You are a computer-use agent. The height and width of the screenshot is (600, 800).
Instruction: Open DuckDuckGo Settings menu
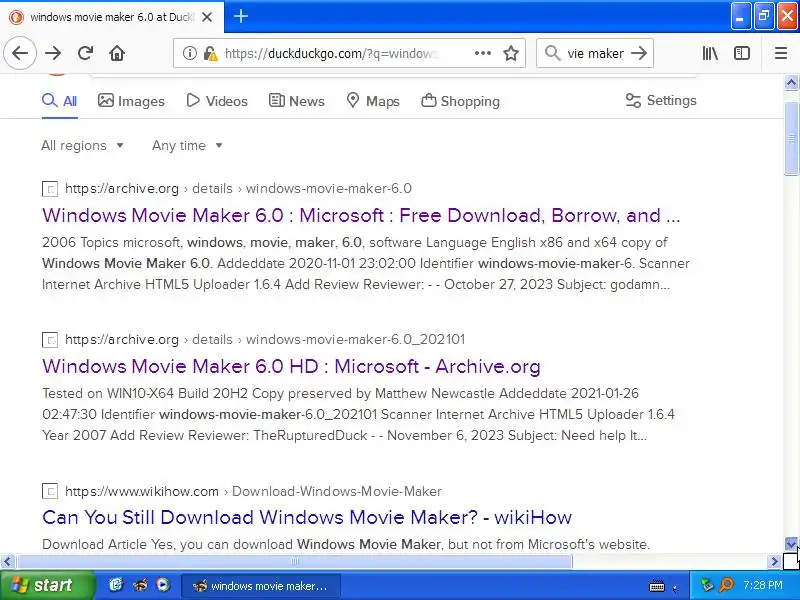[661, 101]
